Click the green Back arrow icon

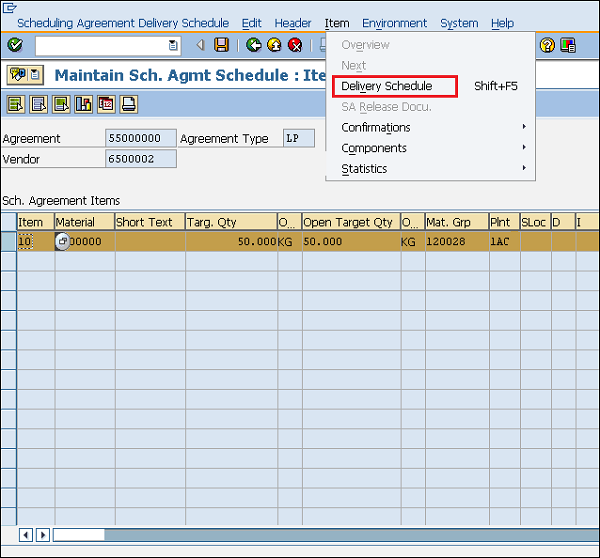pos(254,45)
